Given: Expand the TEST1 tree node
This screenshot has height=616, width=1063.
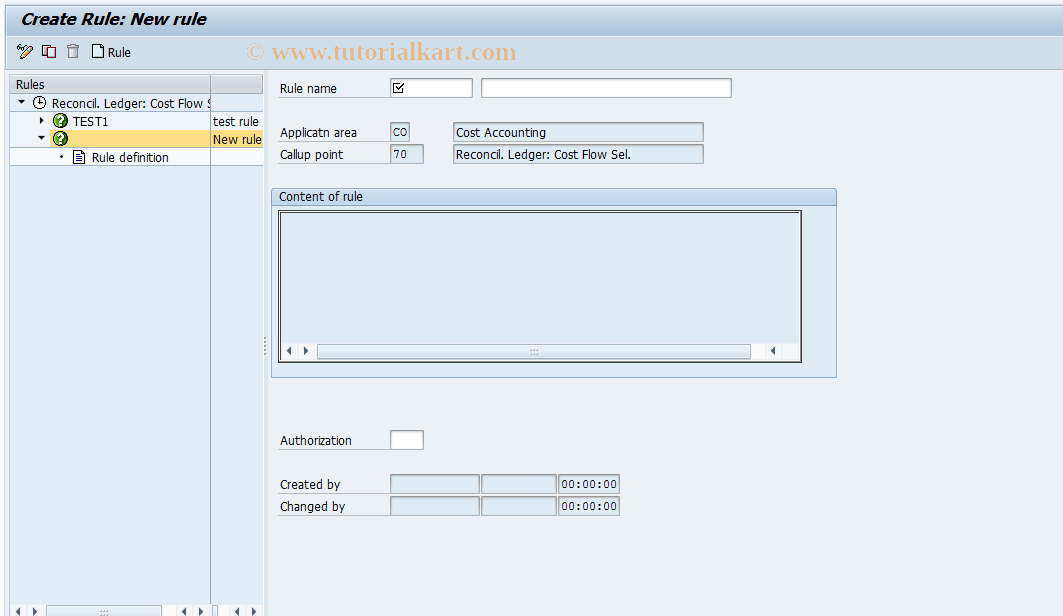Looking at the screenshot, I should pos(42,121).
